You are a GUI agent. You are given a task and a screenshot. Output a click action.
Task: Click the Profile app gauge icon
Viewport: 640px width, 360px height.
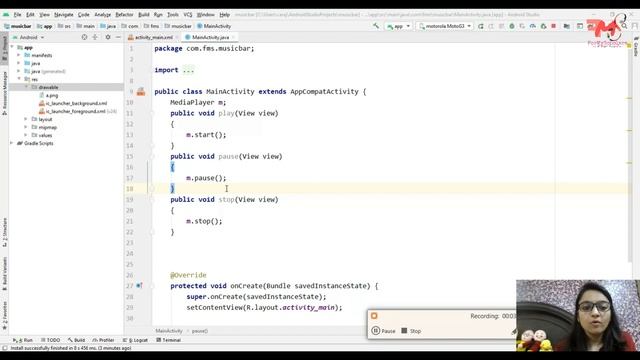pos(533,26)
